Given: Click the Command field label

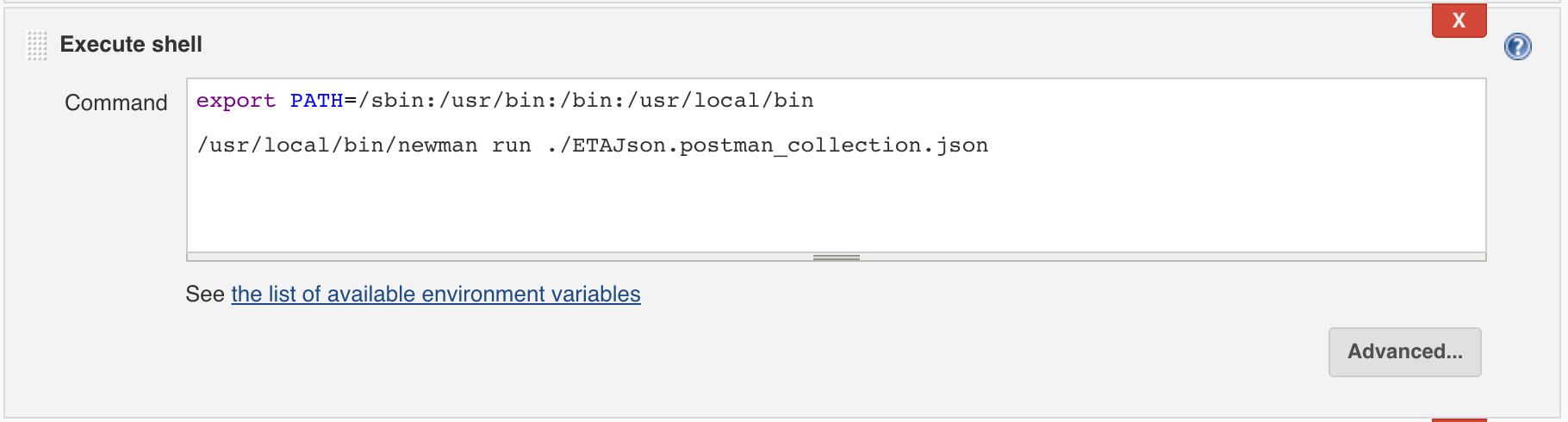Looking at the screenshot, I should click(116, 102).
